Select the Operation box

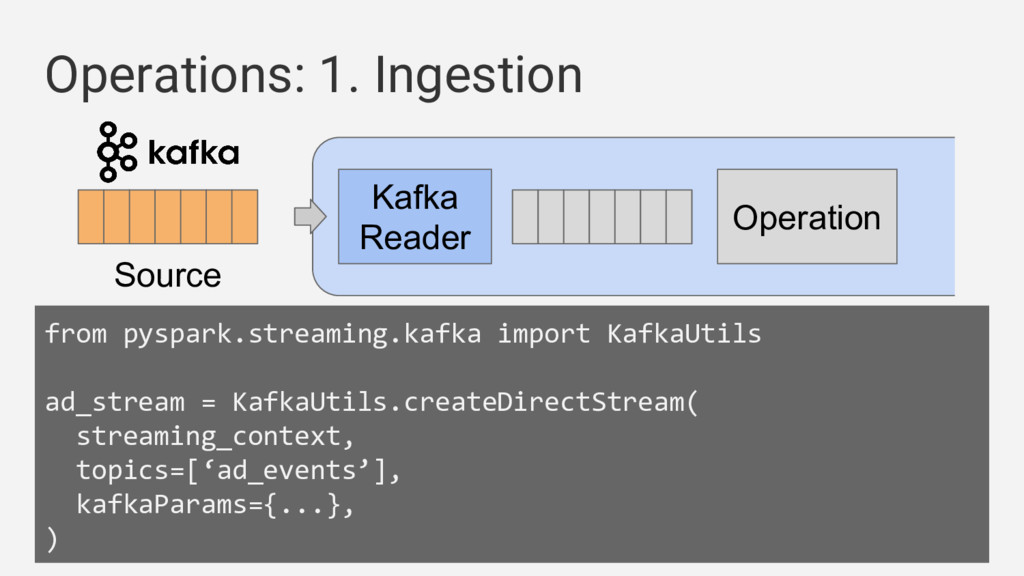[807, 217]
